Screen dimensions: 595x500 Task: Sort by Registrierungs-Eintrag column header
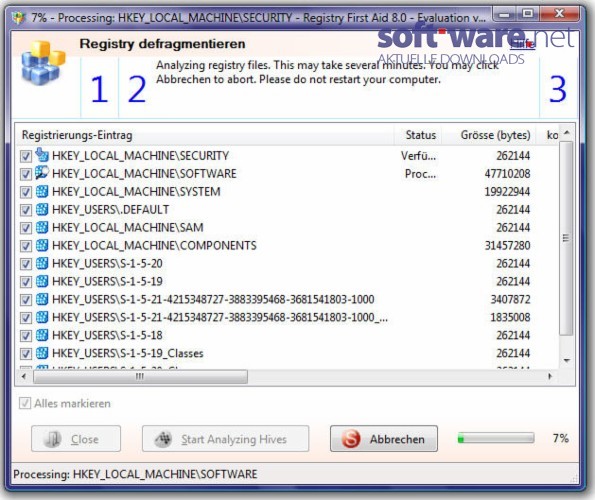[x=205, y=135]
